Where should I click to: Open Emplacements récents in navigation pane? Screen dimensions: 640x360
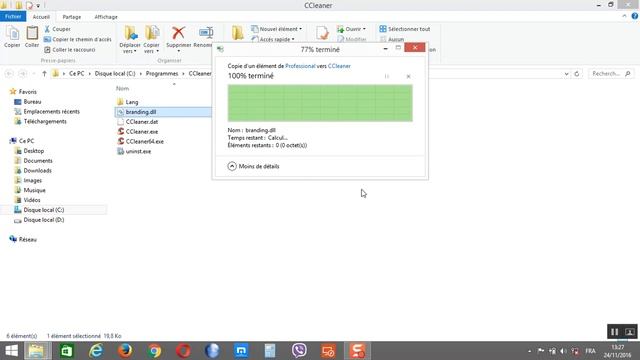pyautogui.click(x=51, y=111)
